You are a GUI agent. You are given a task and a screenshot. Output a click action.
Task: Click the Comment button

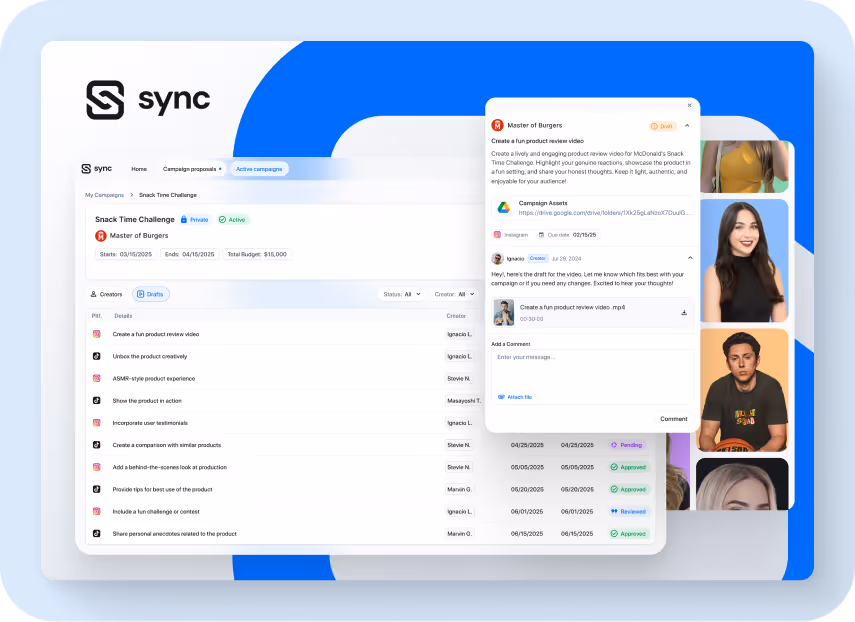673,419
